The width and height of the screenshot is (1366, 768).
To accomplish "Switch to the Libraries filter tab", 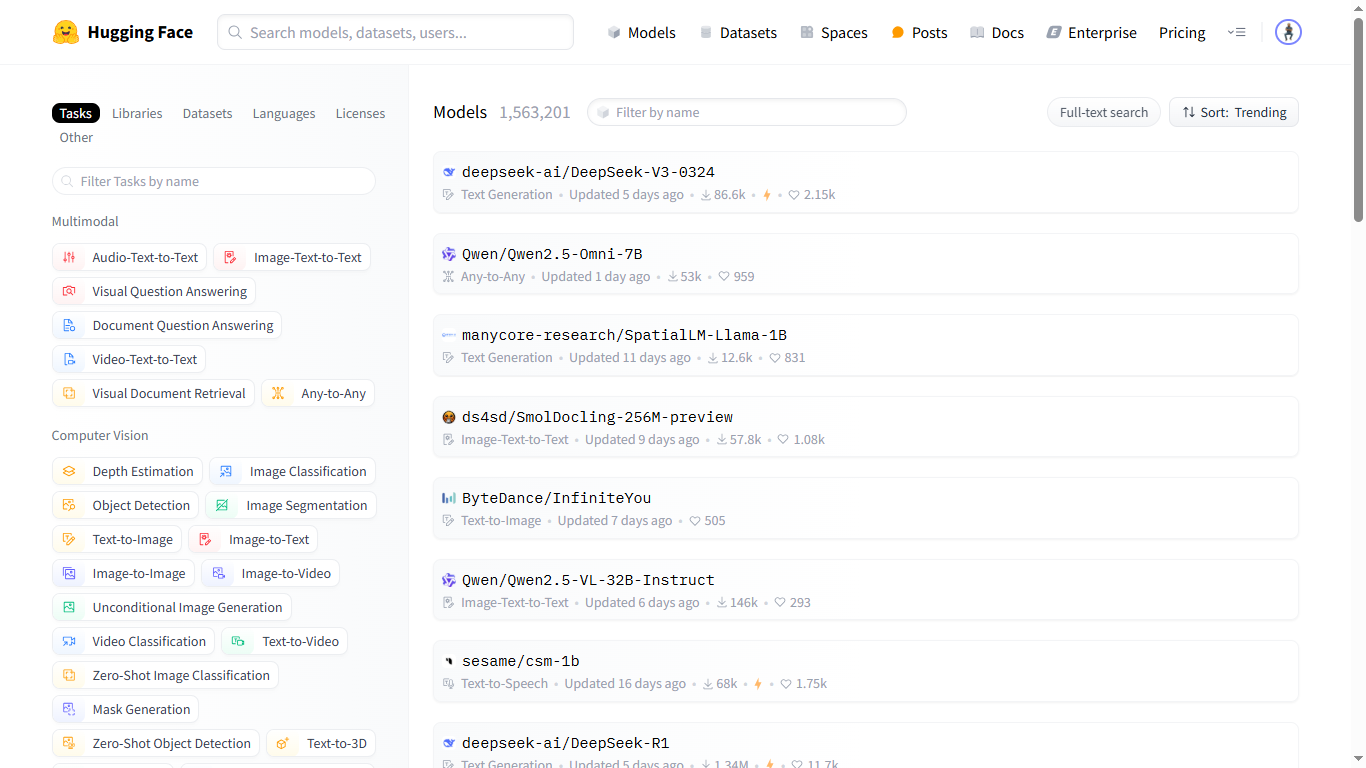I will pos(137,113).
